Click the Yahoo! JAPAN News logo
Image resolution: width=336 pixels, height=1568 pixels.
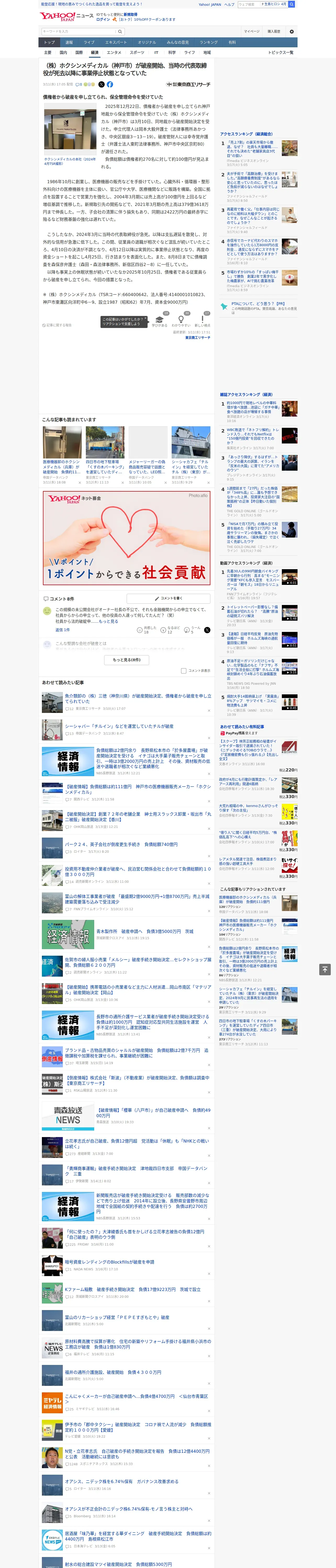point(66,16)
